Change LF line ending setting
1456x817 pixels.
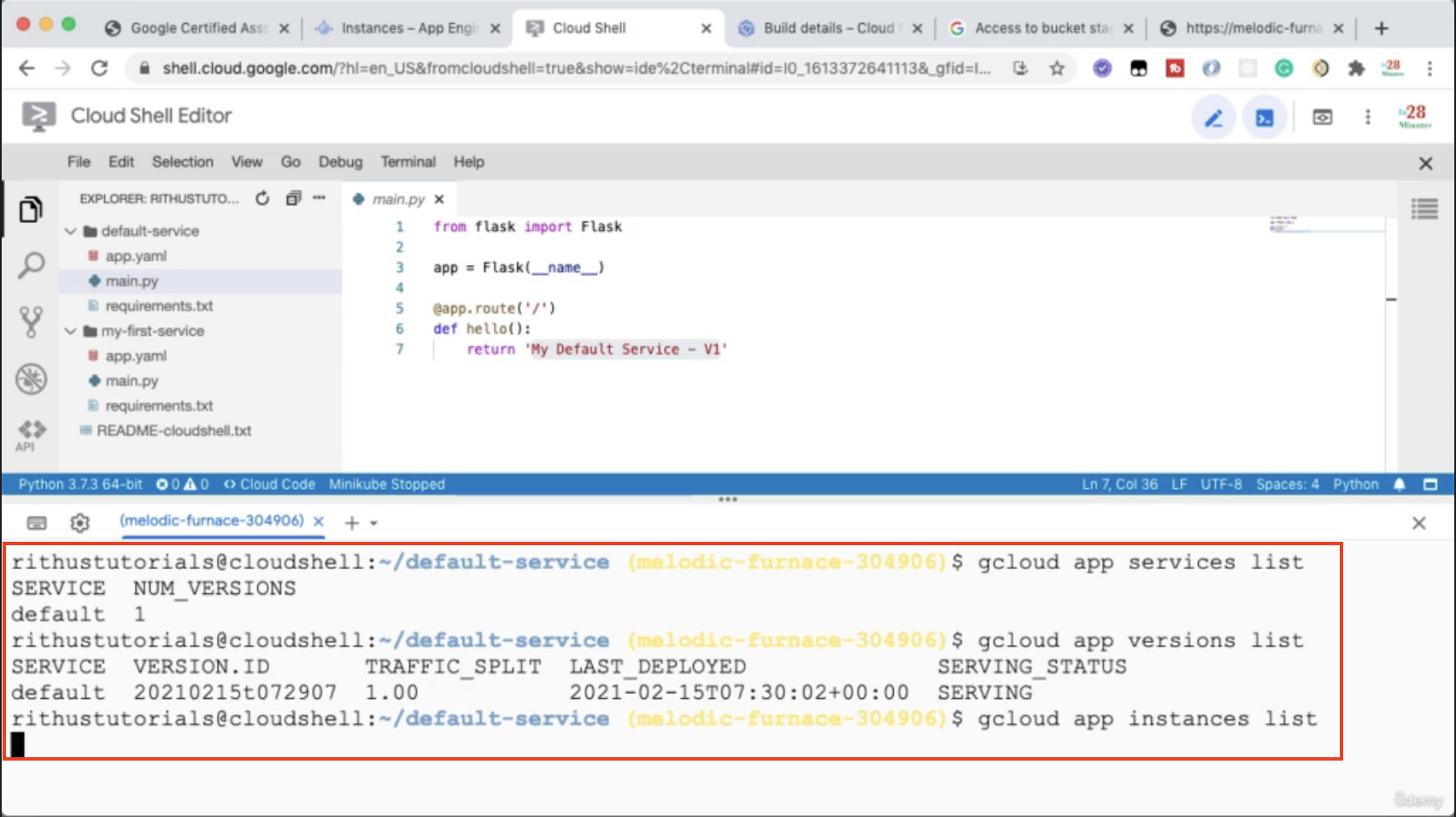point(1179,485)
